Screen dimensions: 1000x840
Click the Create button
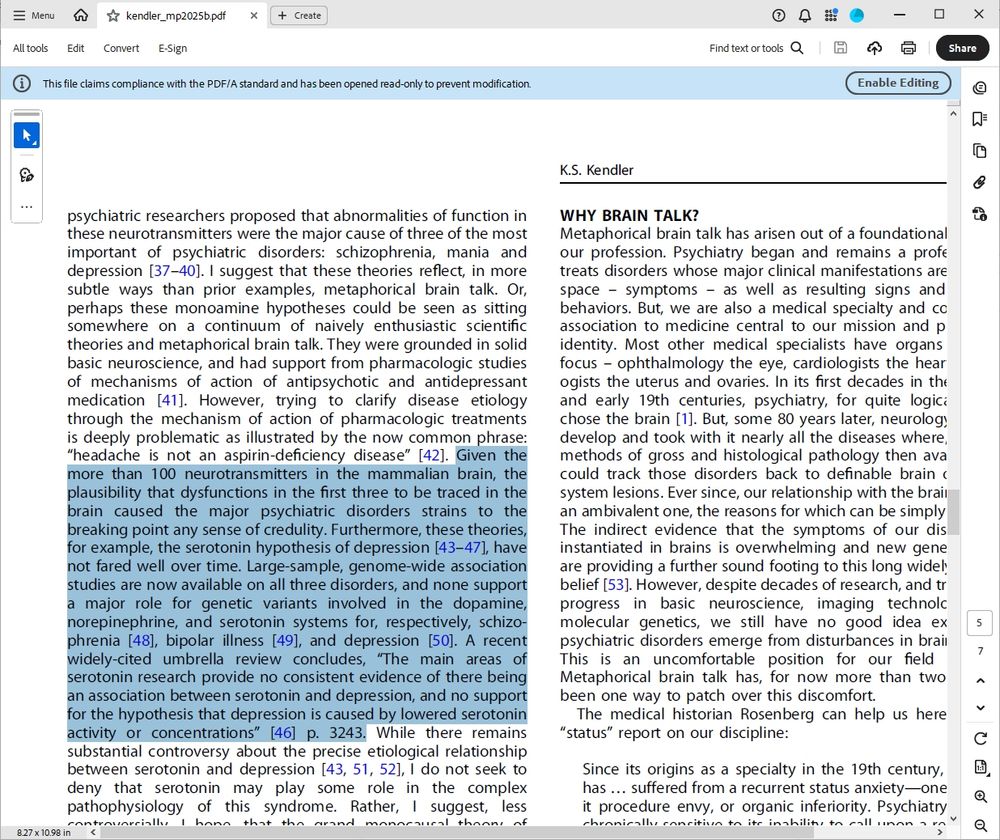(x=299, y=15)
